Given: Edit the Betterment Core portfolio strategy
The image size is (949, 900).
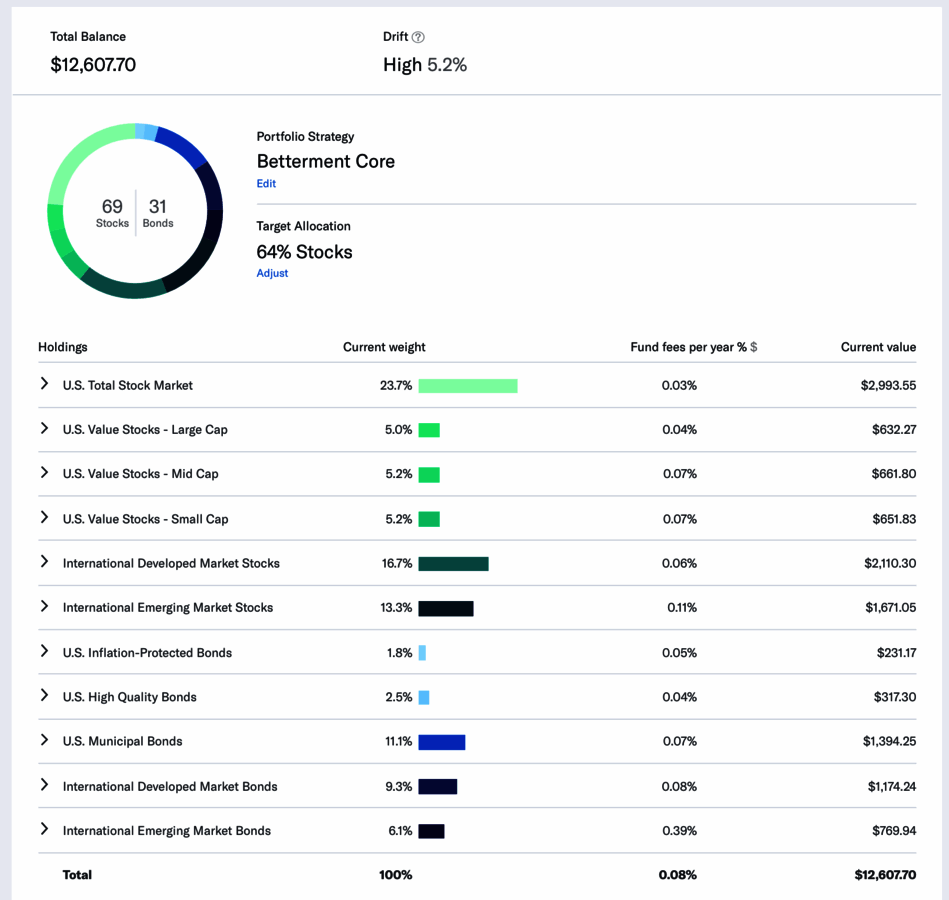Looking at the screenshot, I should (x=266, y=184).
